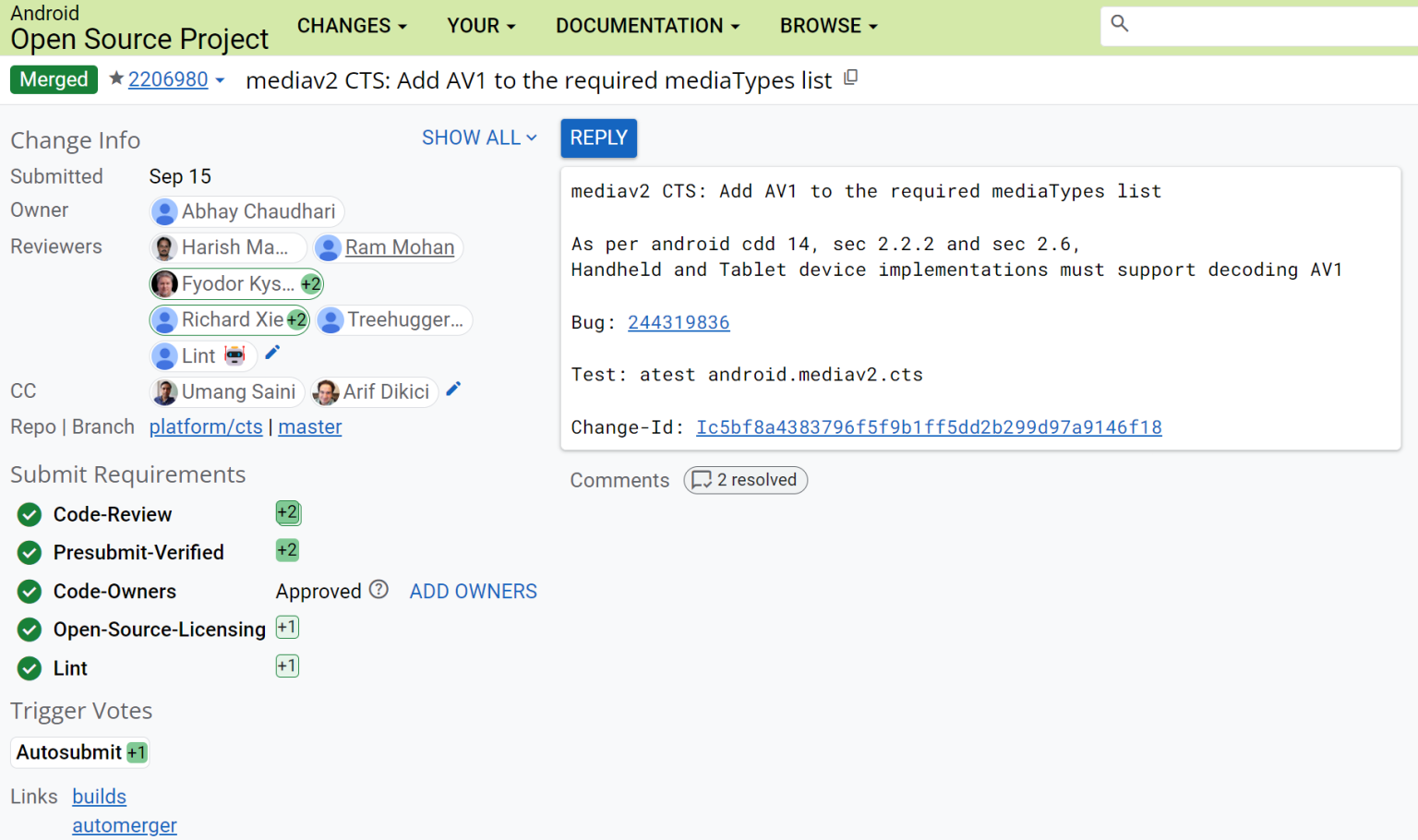The image size is (1418, 840).
Task: Click the +2 vote badge on Richard Xie
Action: click(296, 319)
